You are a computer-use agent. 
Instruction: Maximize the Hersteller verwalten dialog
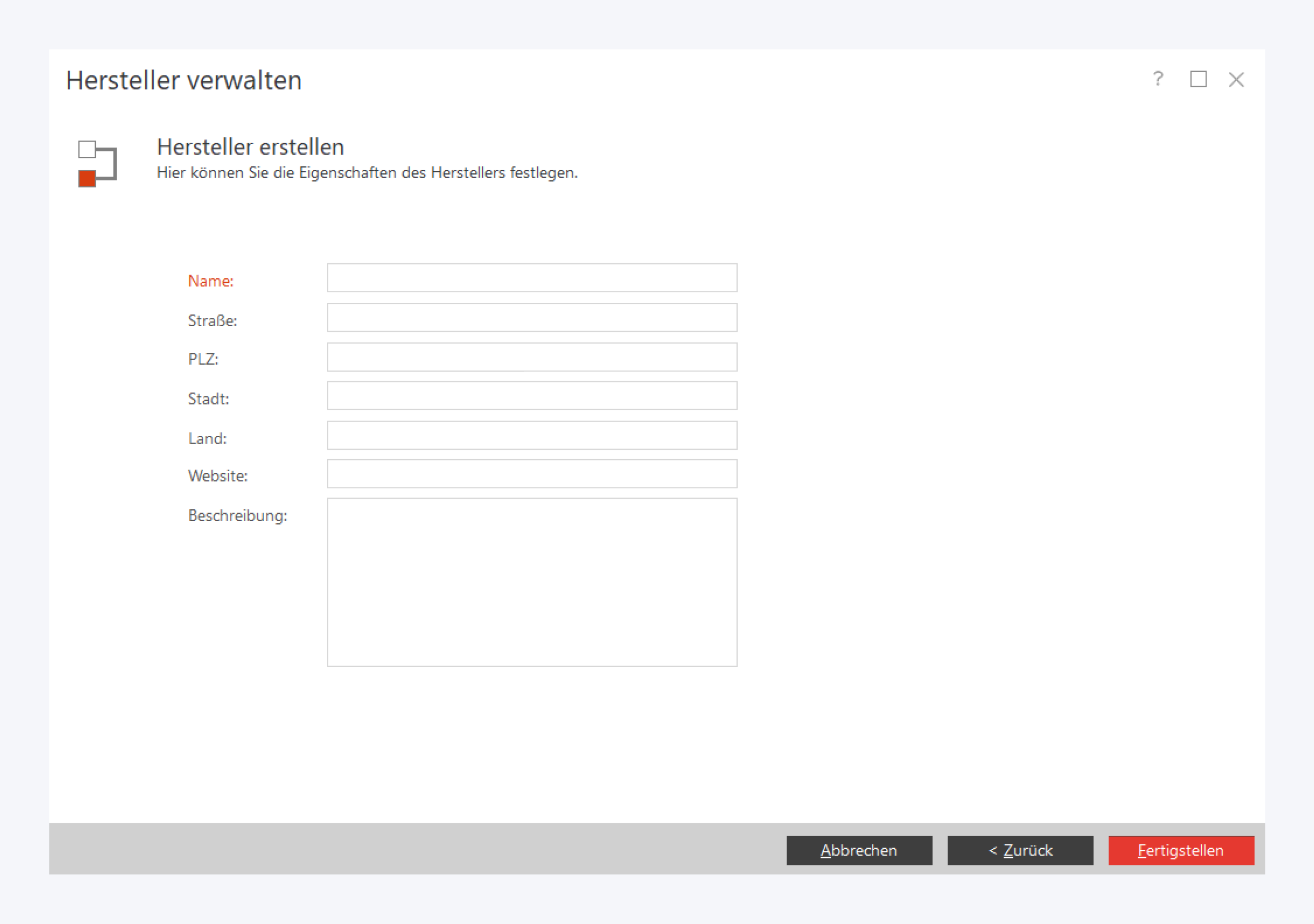[x=1198, y=79]
